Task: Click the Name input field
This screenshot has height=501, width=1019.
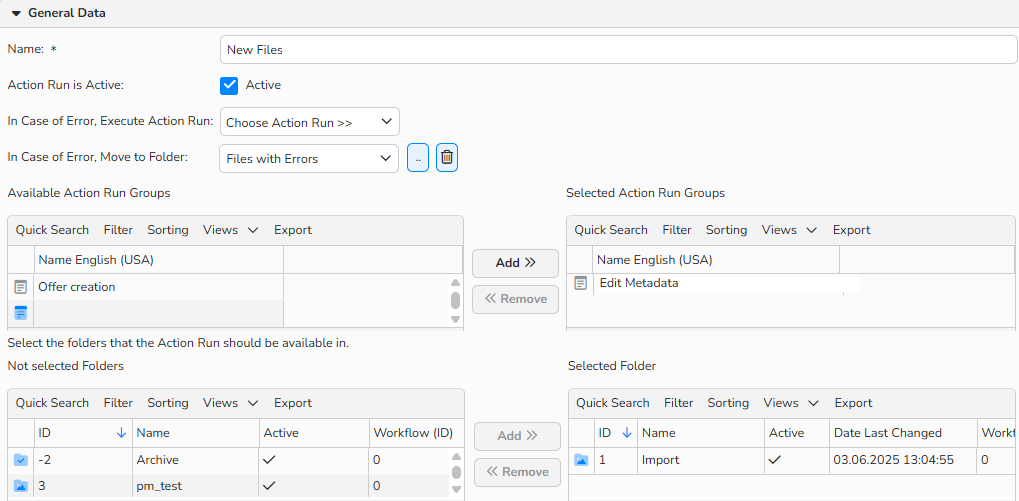Action: click(x=619, y=50)
